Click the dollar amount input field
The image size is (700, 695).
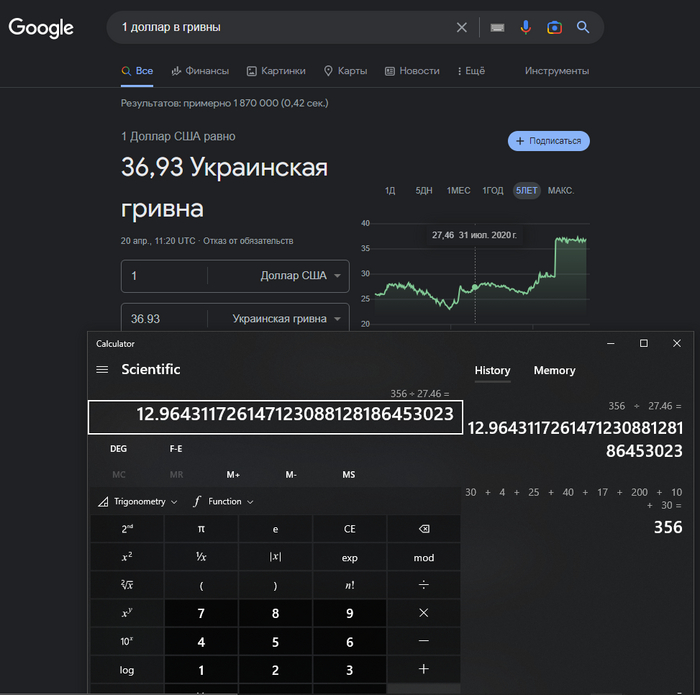(x=164, y=276)
